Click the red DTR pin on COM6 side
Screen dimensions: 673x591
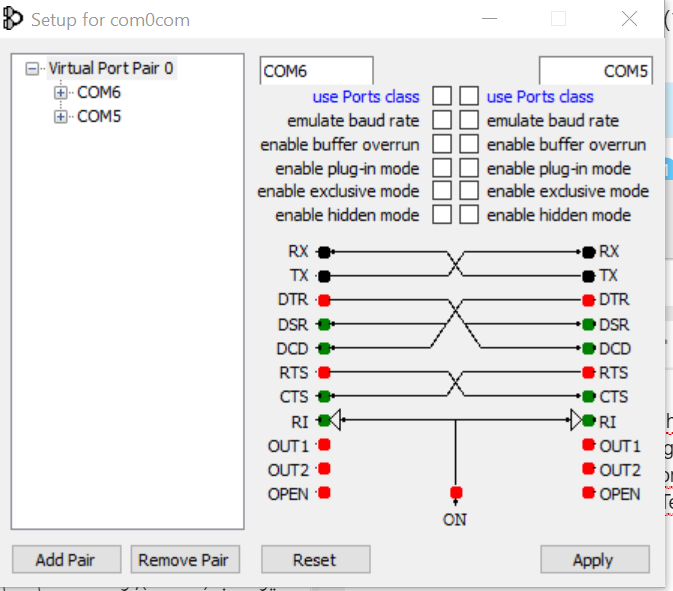(x=324, y=300)
